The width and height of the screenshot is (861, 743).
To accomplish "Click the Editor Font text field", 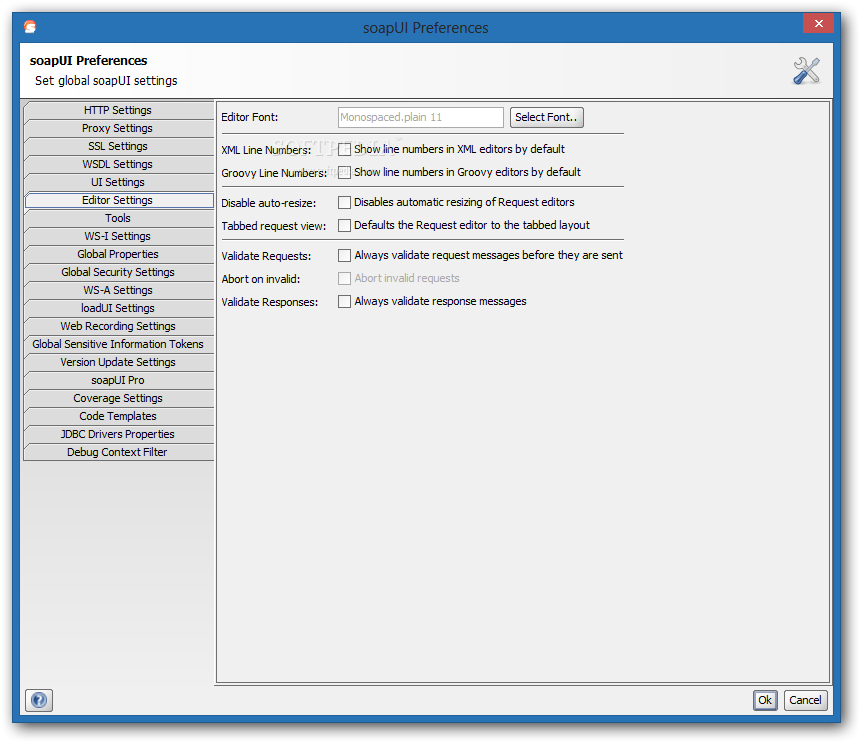I will (x=421, y=118).
